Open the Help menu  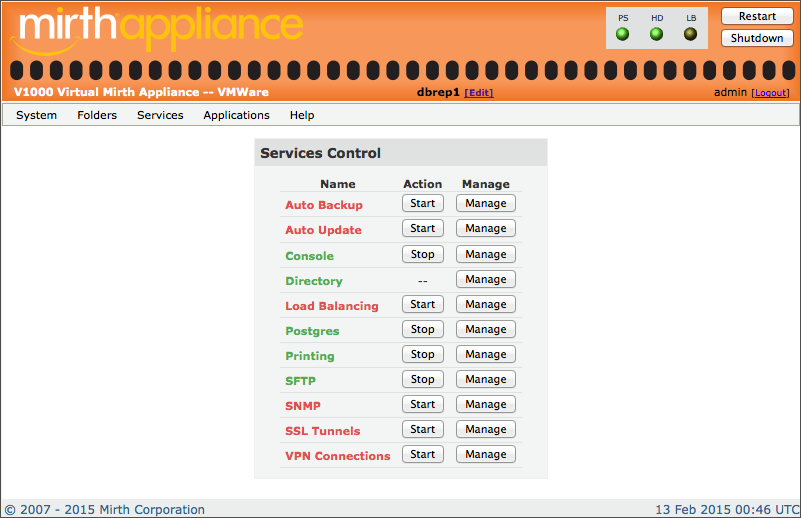302,115
